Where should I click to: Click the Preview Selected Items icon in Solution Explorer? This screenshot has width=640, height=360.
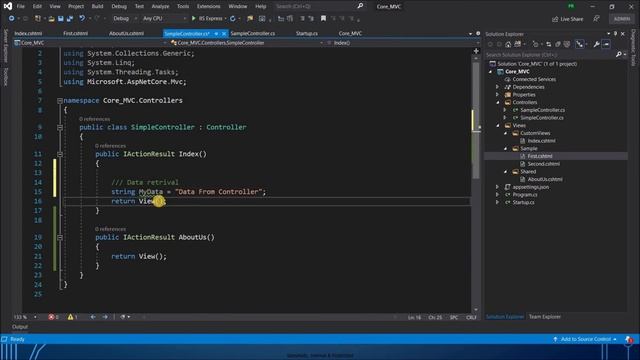[x=607, y=44]
